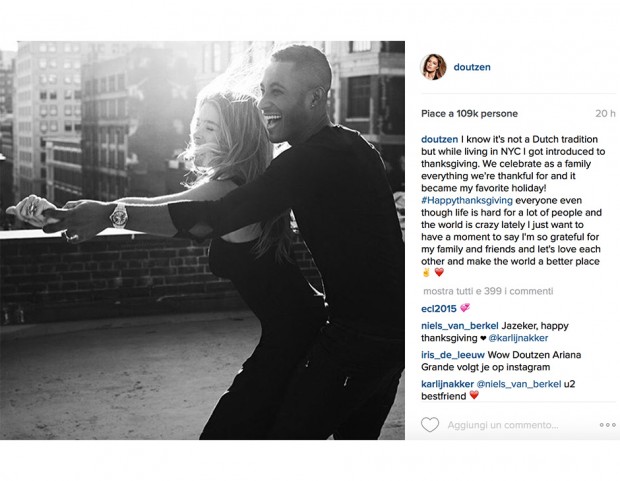The height and width of the screenshot is (481, 620).
Task: Open ecl2015 commenter profile
Action: pos(439,309)
